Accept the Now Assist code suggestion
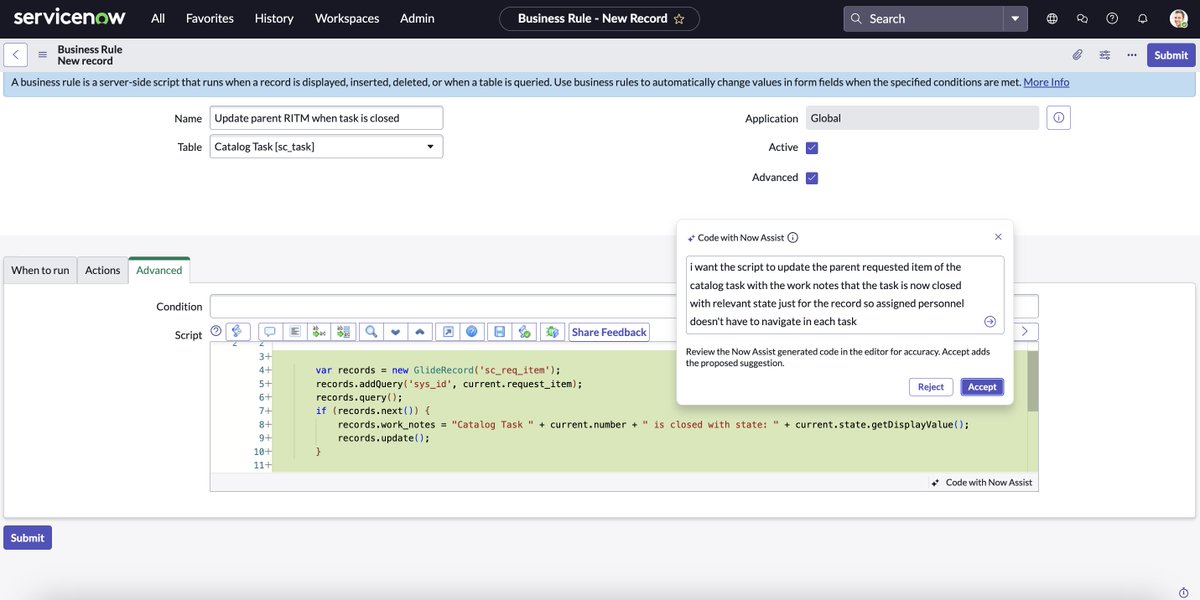 (x=982, y=387)
